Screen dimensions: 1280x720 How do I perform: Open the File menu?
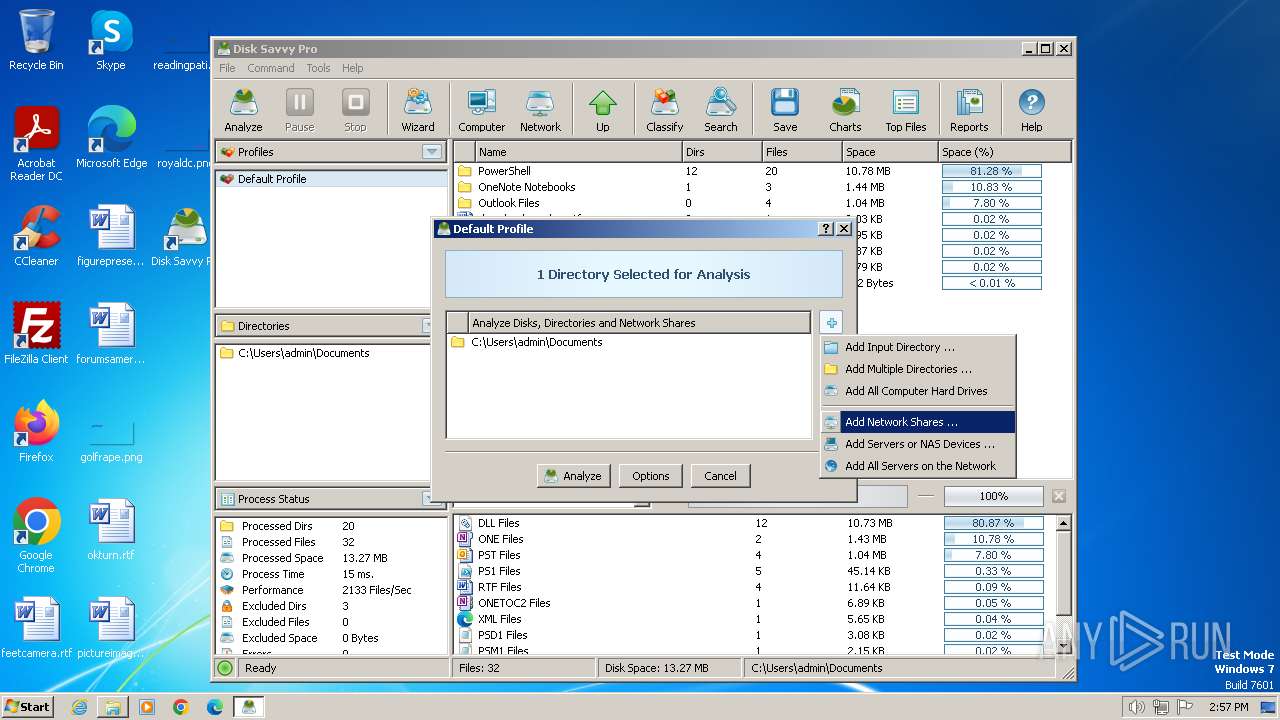click(x=227, y=68)
